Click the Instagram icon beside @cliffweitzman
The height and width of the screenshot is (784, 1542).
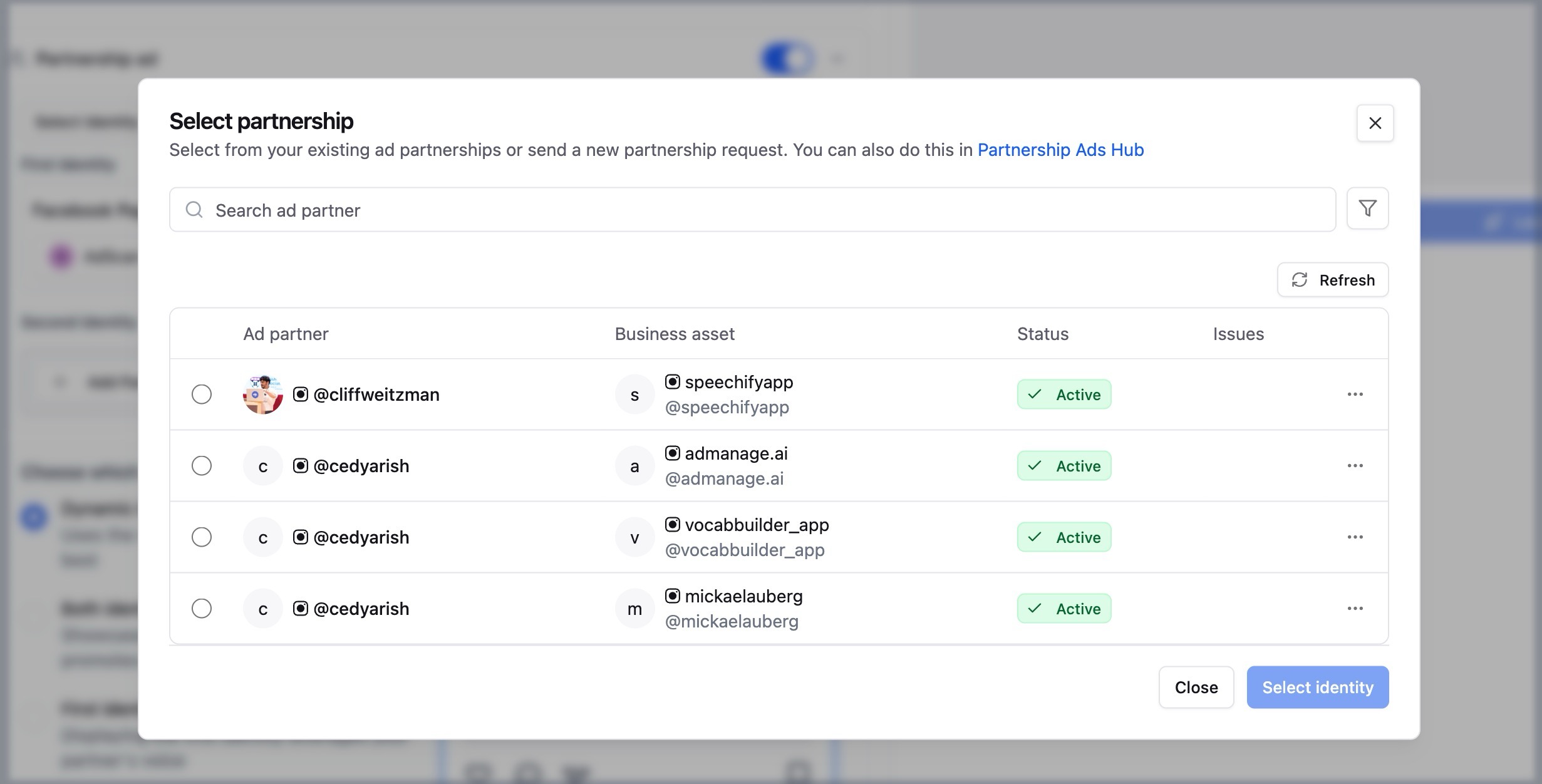coord(301,395)
